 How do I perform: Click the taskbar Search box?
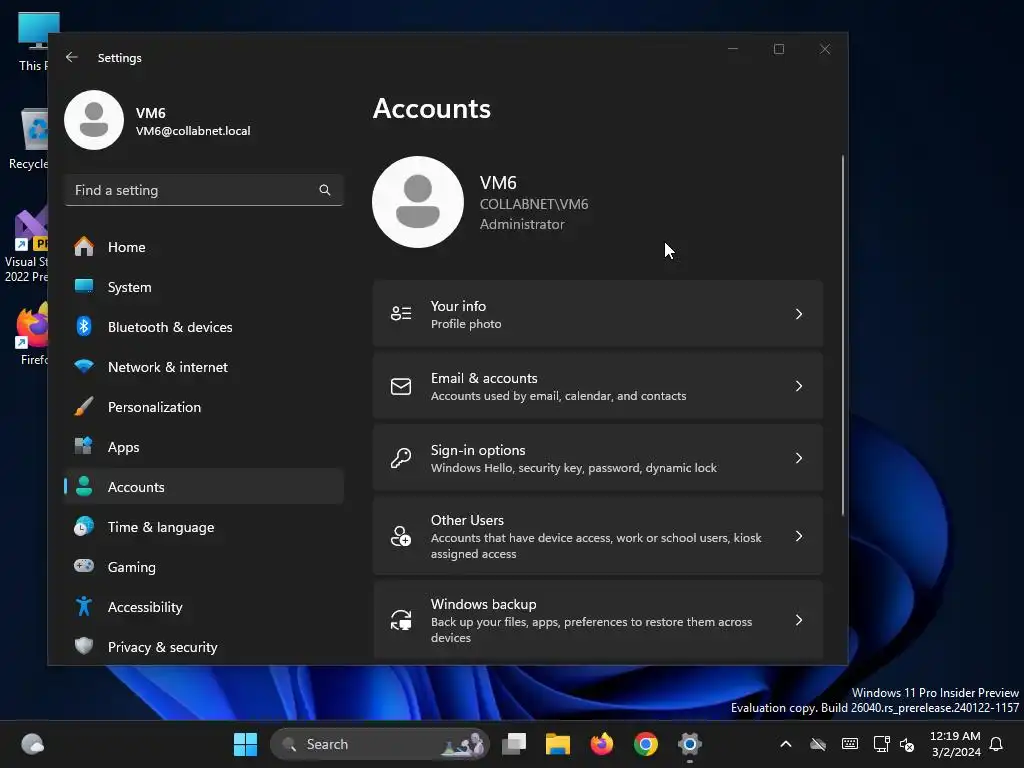pyautogui.click(x=379, y=744)
